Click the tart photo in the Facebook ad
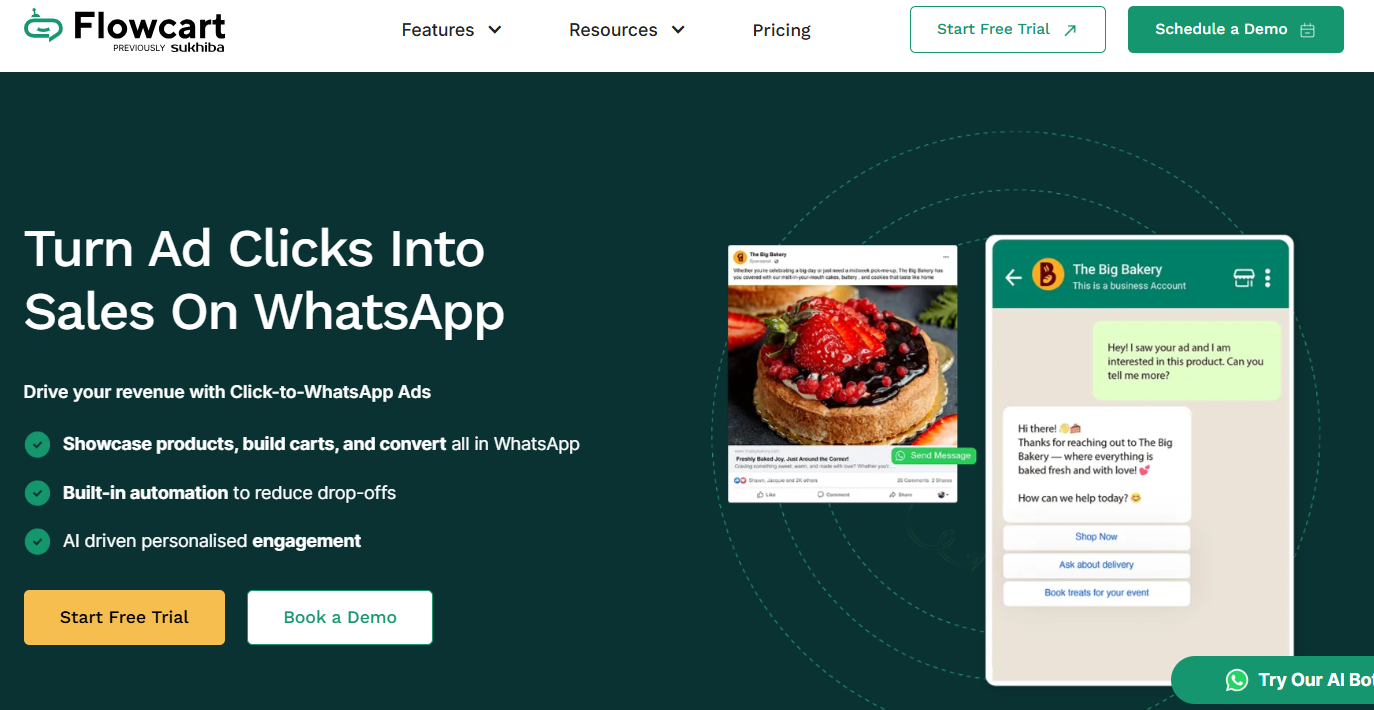Screen dimensions: 1374x710 842,363
